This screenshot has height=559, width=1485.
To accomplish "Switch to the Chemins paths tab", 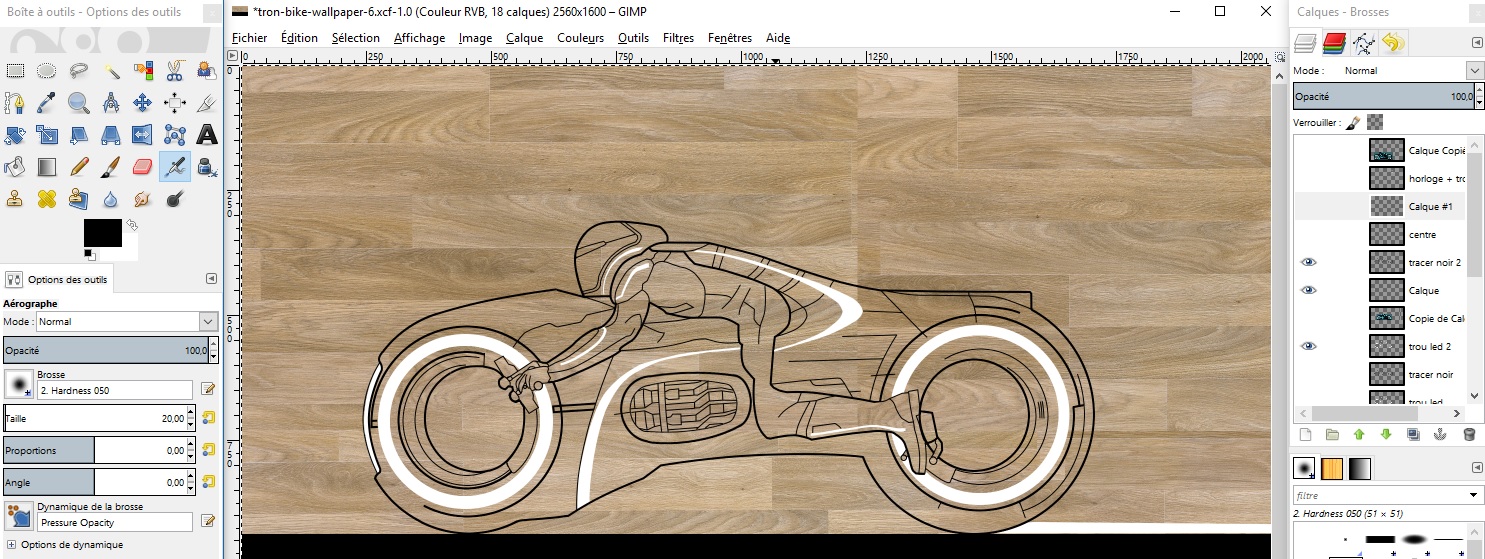I will point(1363,42).
